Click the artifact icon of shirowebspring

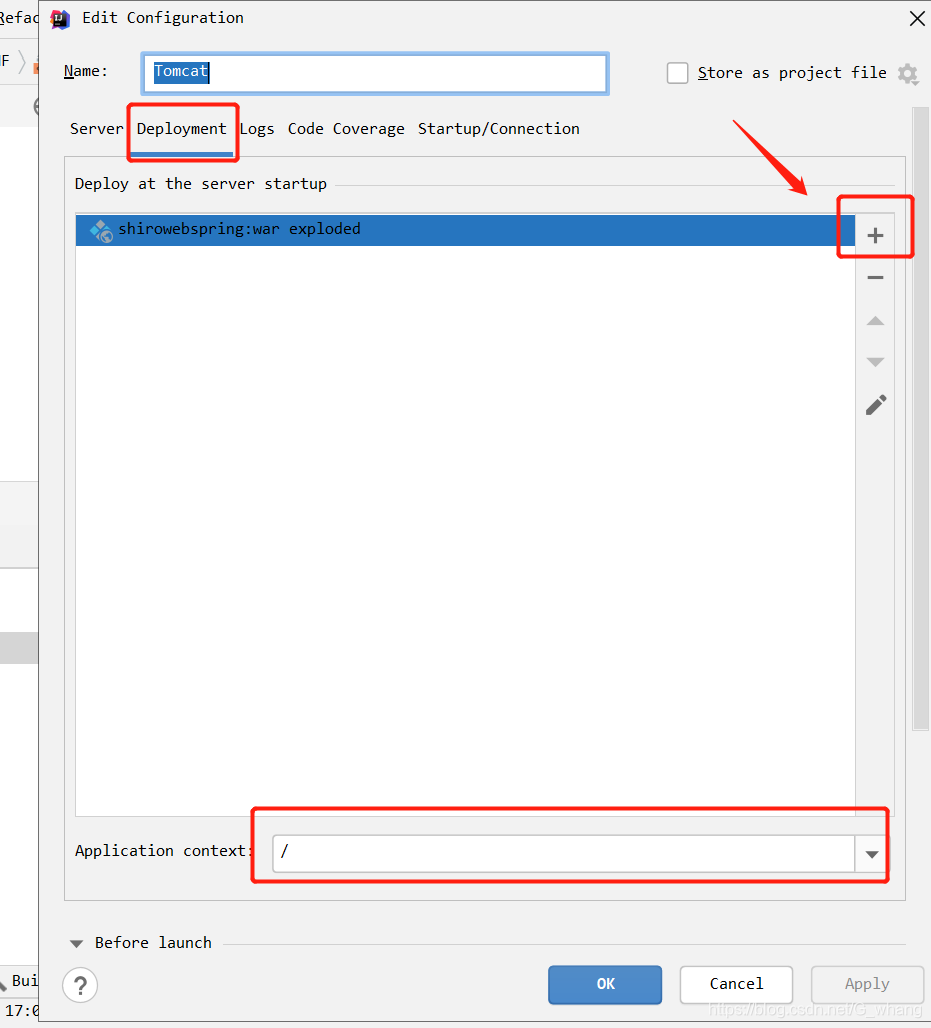pyautogui.click(x=101, y=230)
